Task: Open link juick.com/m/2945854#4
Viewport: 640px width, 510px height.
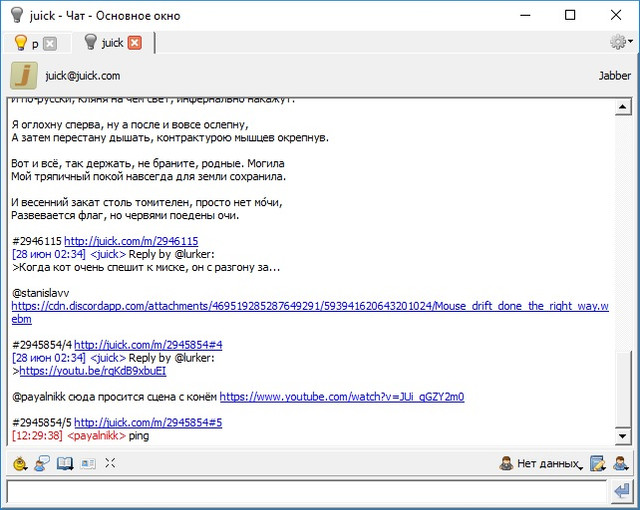Action: (x=148, y=345)
